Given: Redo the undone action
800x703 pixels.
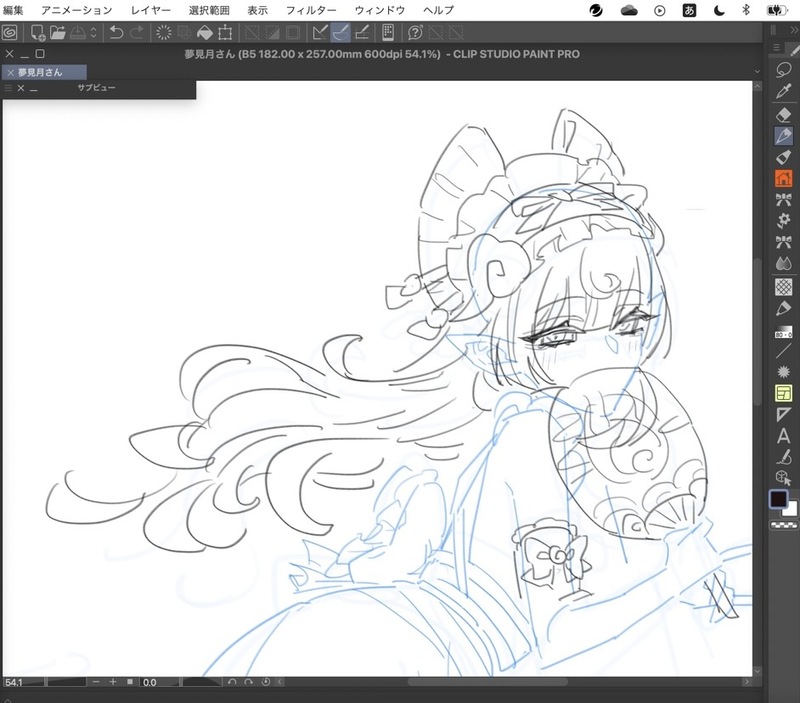Looking at the screenshot, I should 137,33.
